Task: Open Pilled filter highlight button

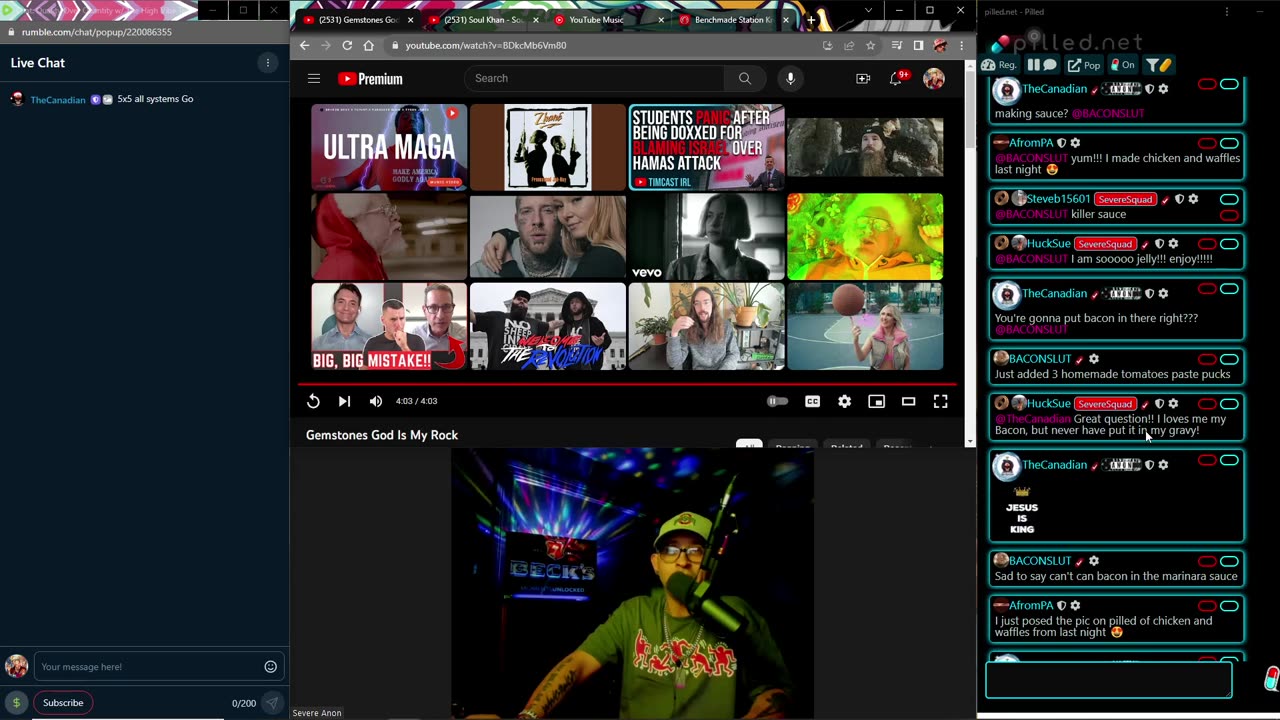Action: (x=1159, y=65)
